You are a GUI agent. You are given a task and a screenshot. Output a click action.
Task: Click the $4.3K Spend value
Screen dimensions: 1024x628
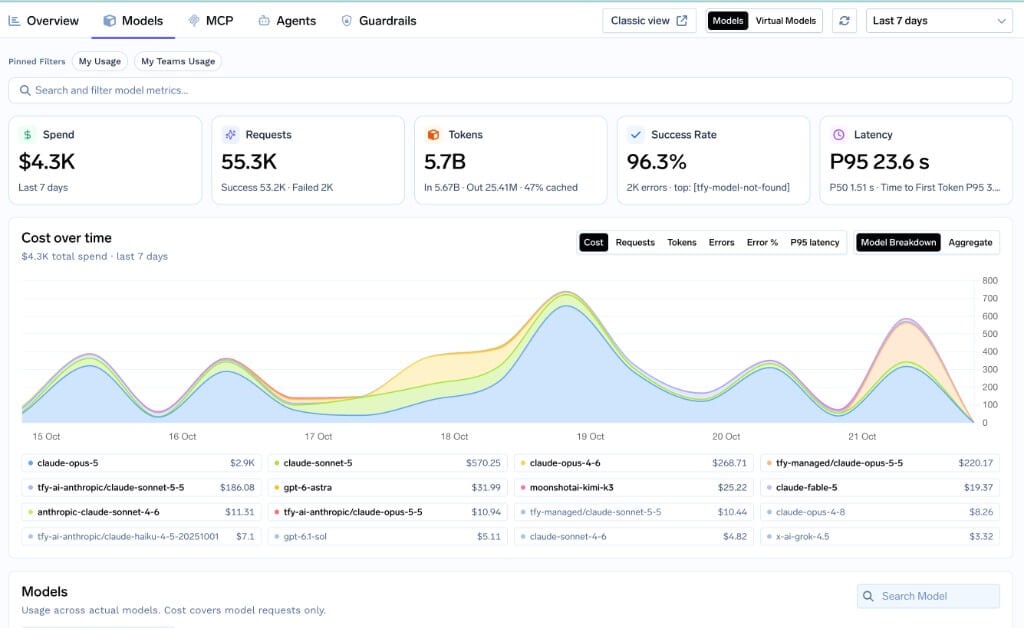point(47,161)
